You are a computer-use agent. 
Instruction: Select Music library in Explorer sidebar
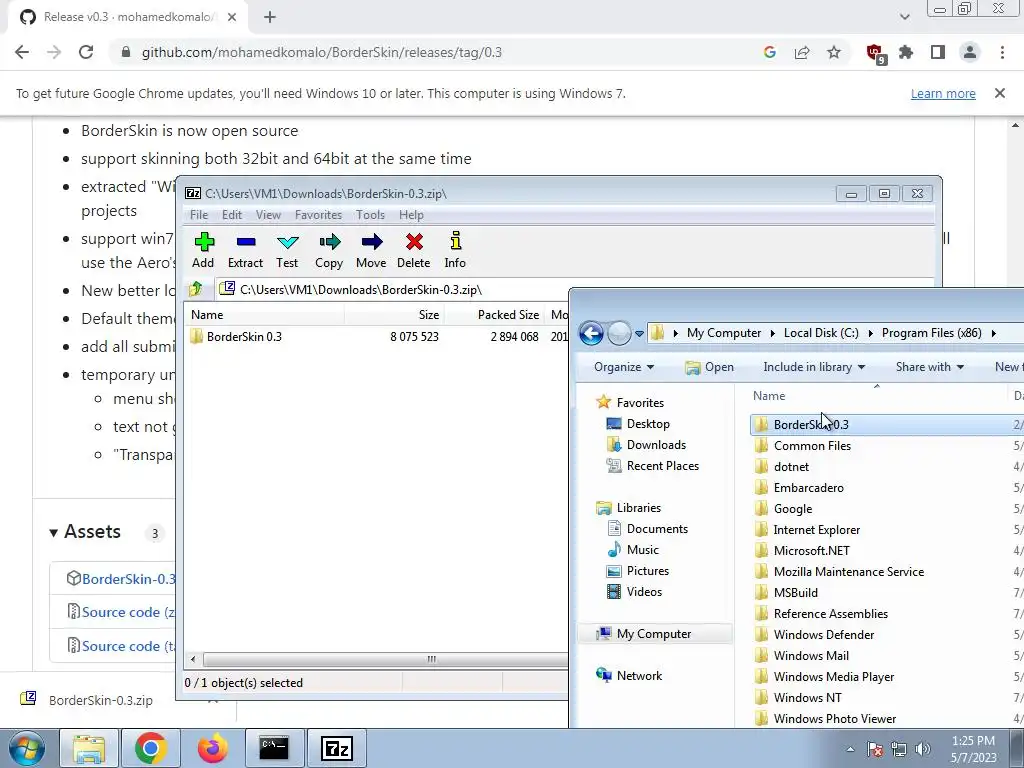coord(633,550)
